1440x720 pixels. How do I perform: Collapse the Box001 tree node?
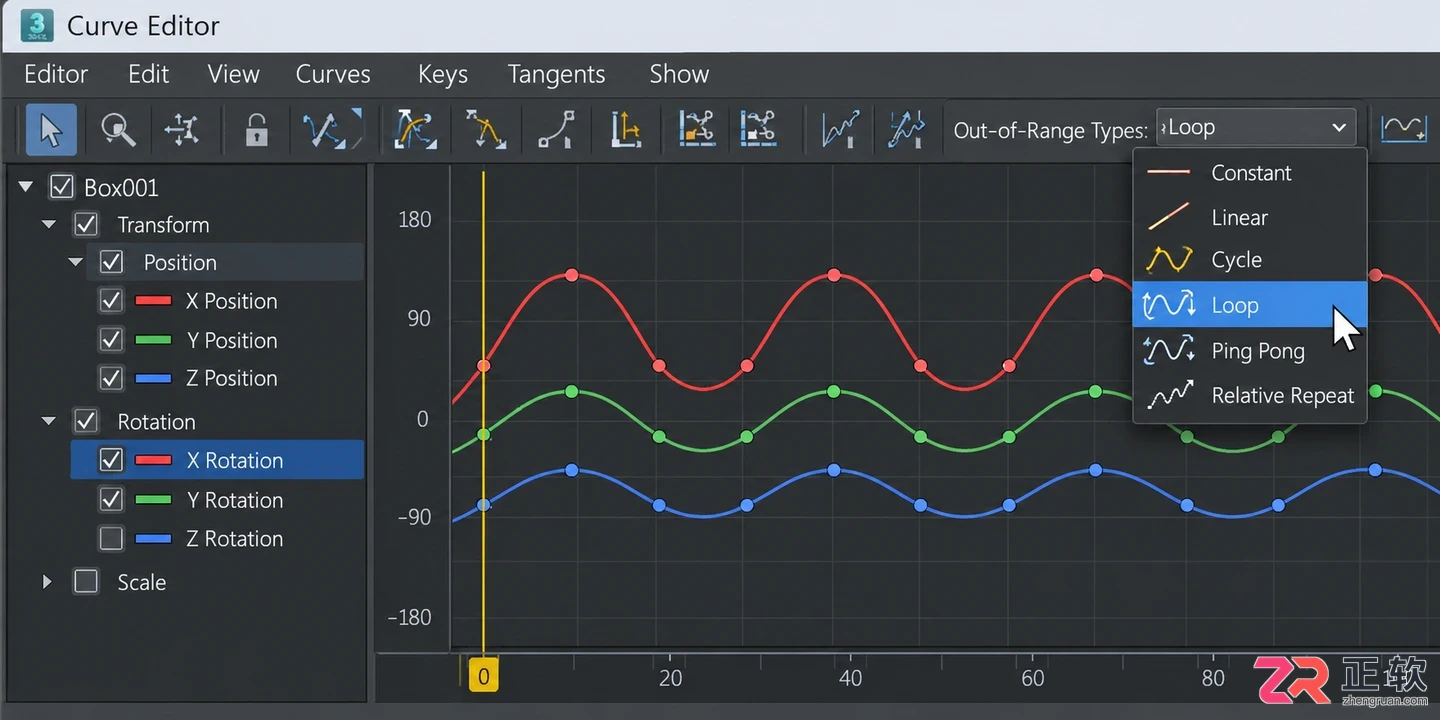coord(26,187)
